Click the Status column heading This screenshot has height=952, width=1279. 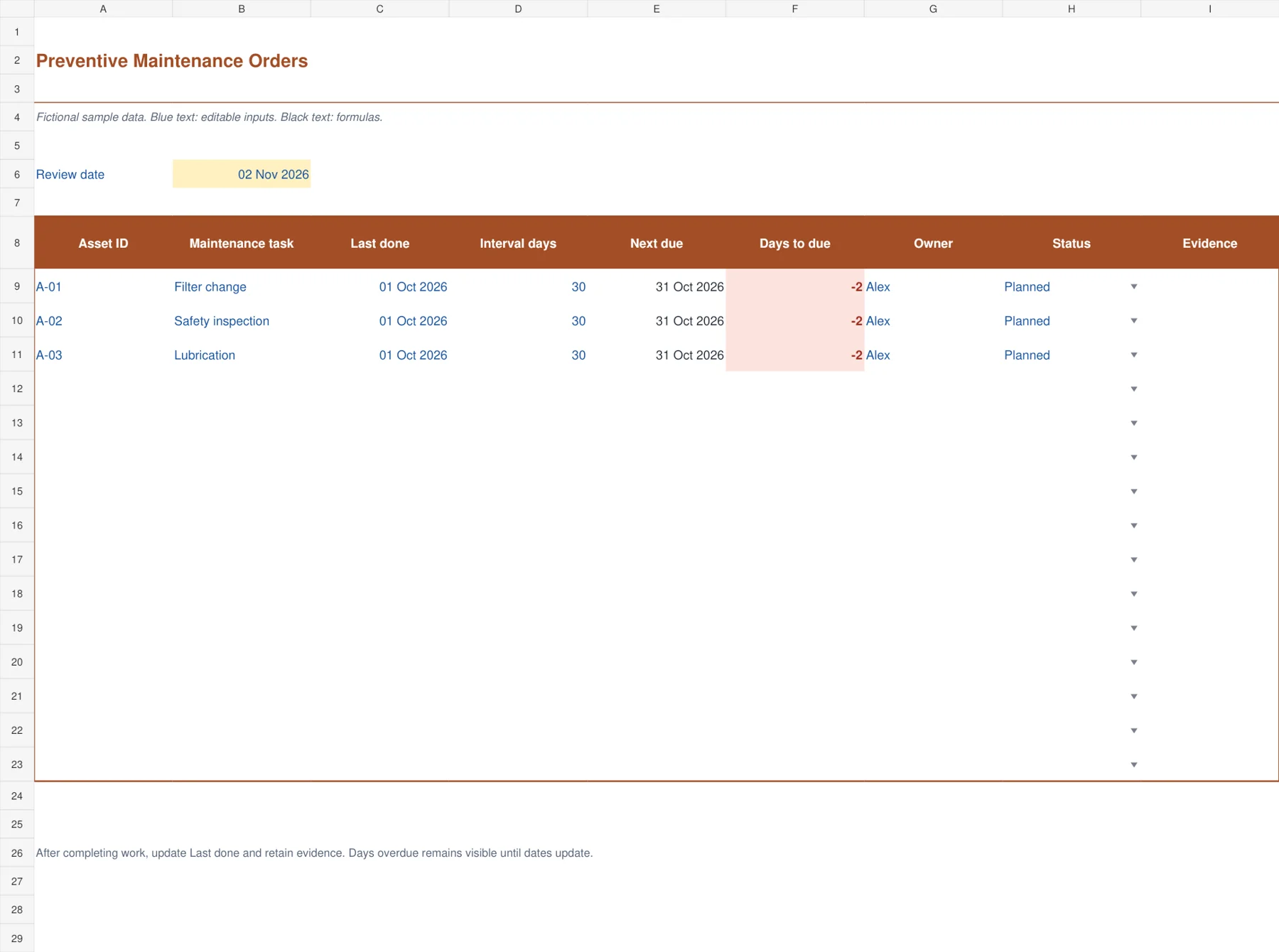[x=1071, y=243]
